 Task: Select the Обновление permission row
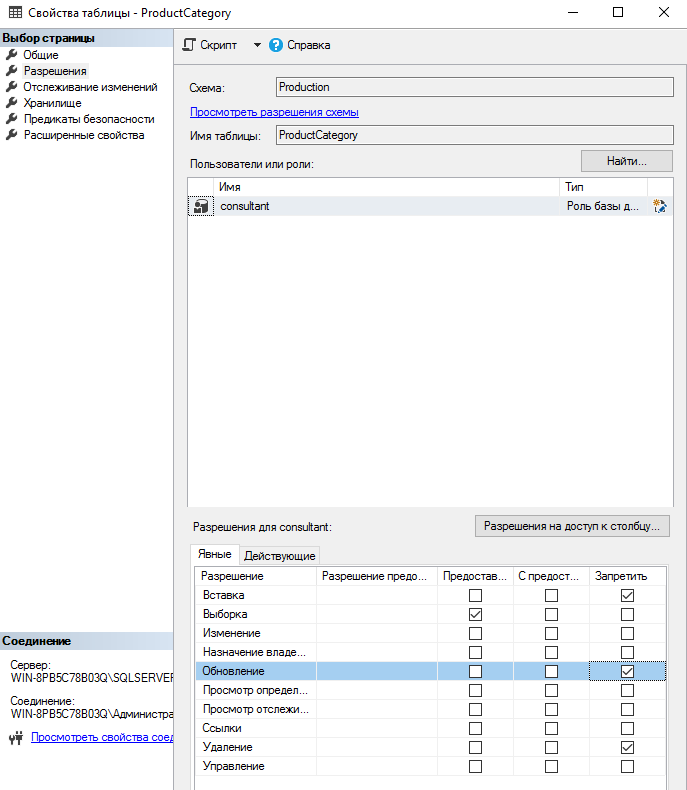[x=431, y=671]
